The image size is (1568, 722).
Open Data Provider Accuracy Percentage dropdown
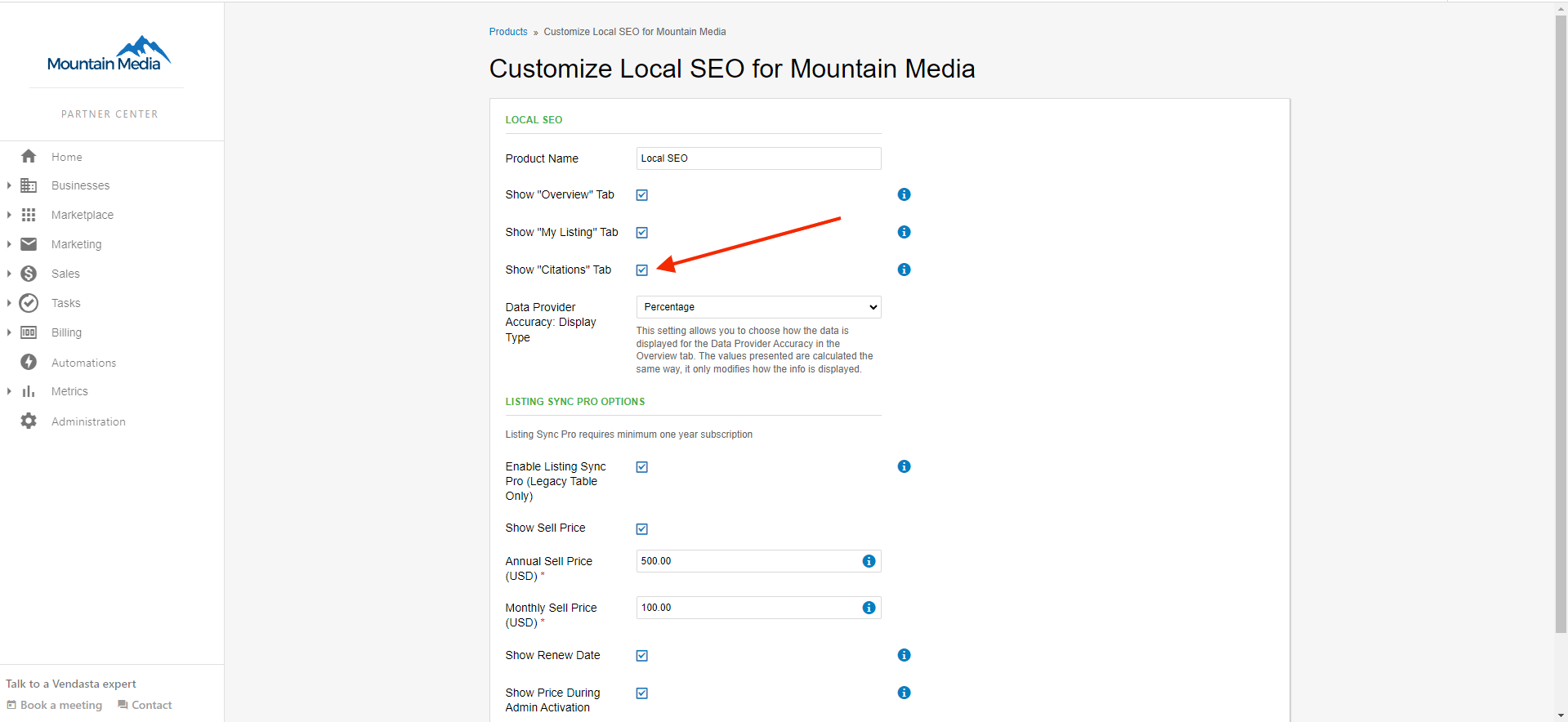pos(758,307)
